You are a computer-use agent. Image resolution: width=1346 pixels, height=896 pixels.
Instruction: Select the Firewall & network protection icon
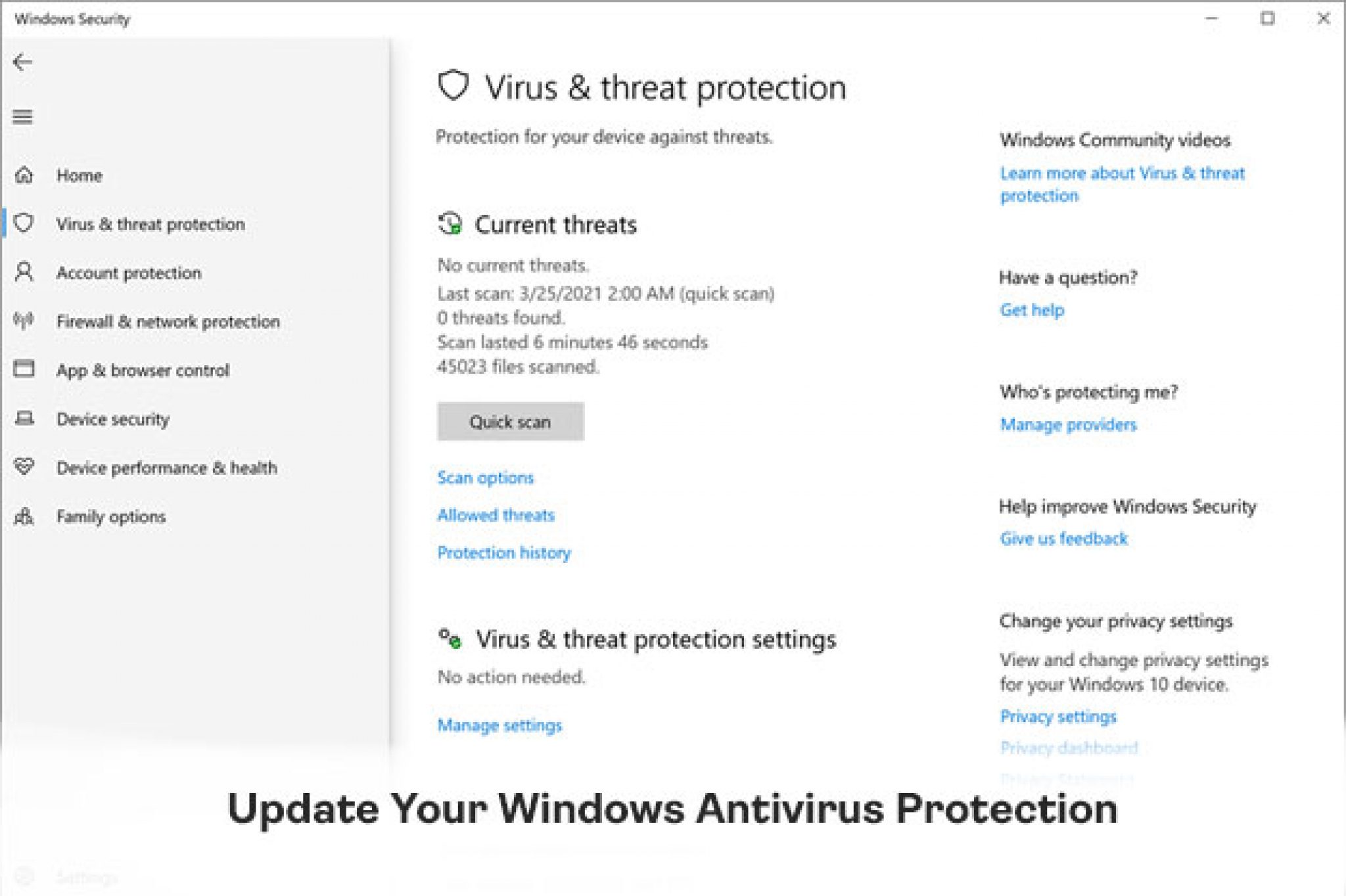coord(24,321)
